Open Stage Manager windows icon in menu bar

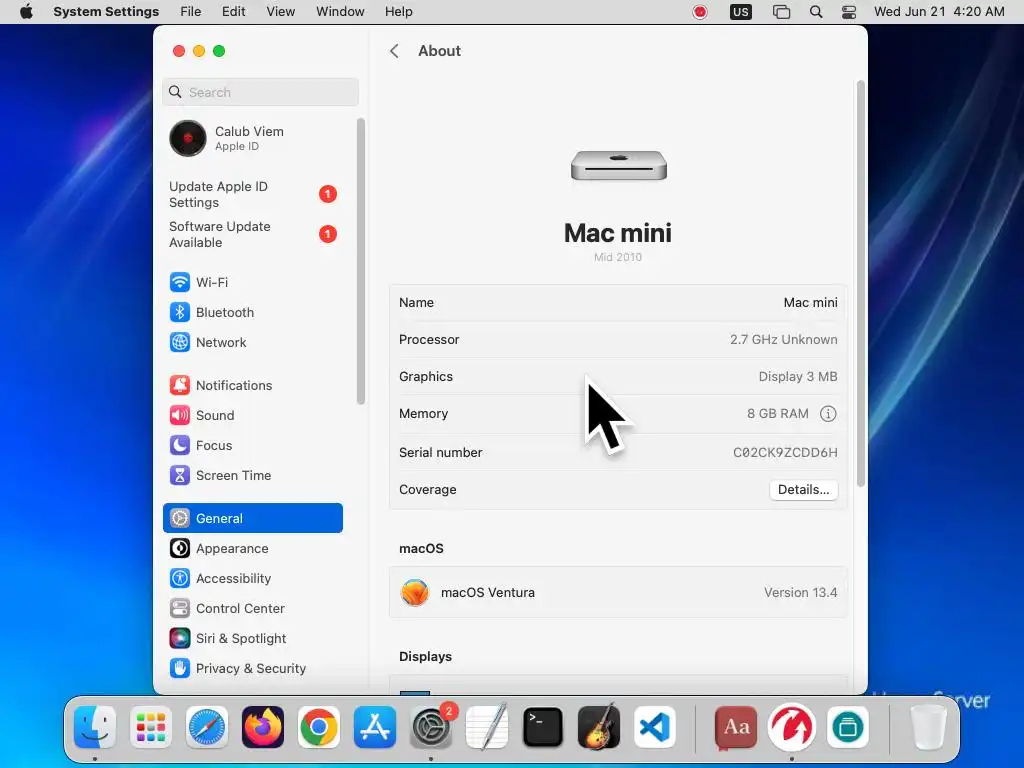781,12
